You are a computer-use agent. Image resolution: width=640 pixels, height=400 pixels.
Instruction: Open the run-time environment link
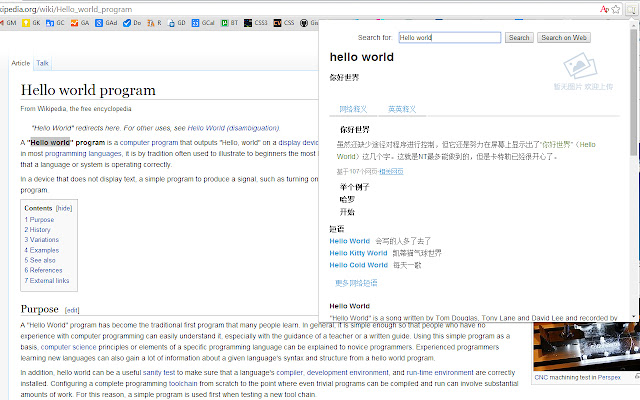click(x=440, y=373)
